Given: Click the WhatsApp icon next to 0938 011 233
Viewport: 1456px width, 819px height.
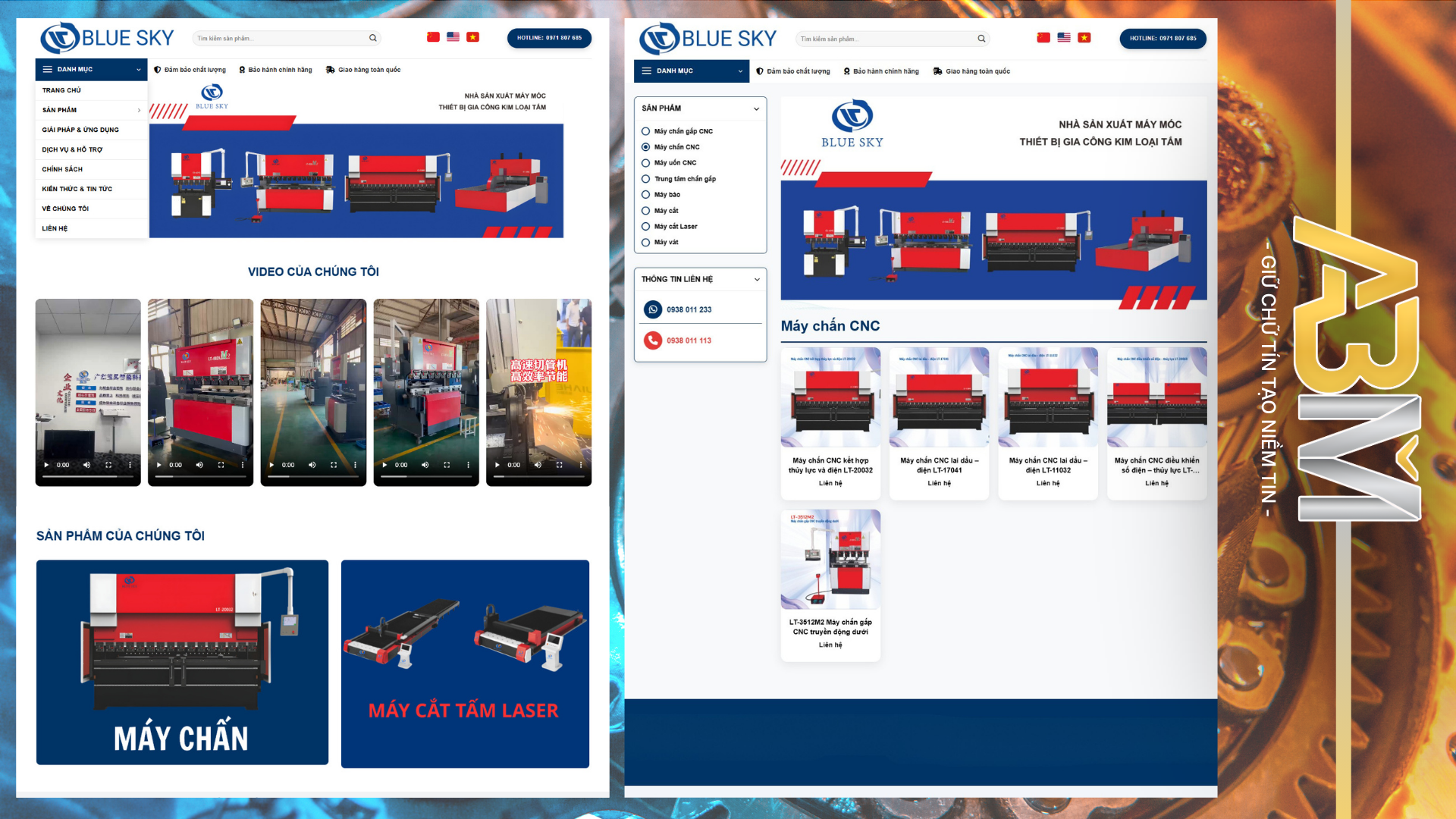Looking at the screenshot, I should (653, 309).
